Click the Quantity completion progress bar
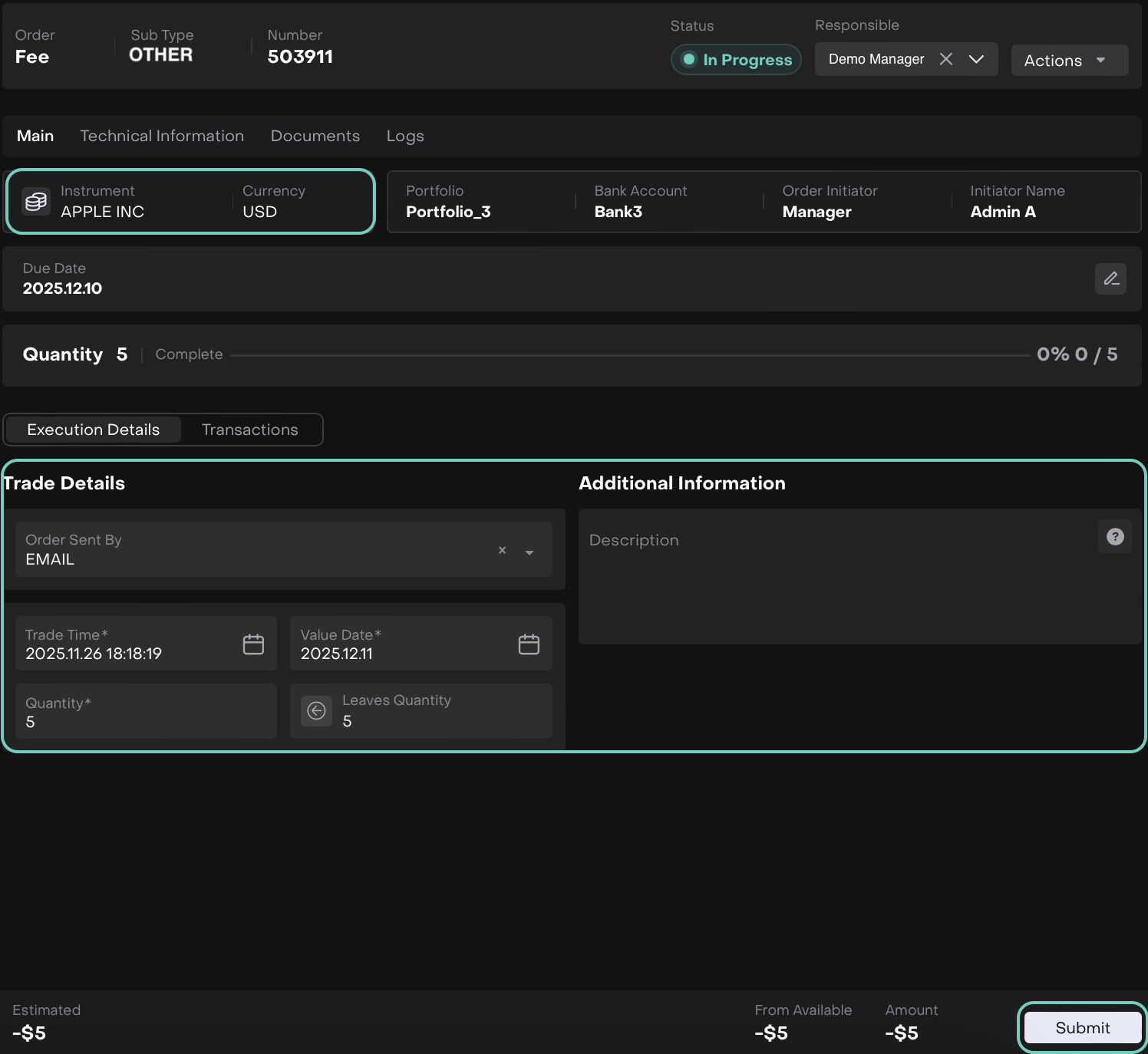The width and height of the screenshot is (1148, 1054). (x=629, y=355)
